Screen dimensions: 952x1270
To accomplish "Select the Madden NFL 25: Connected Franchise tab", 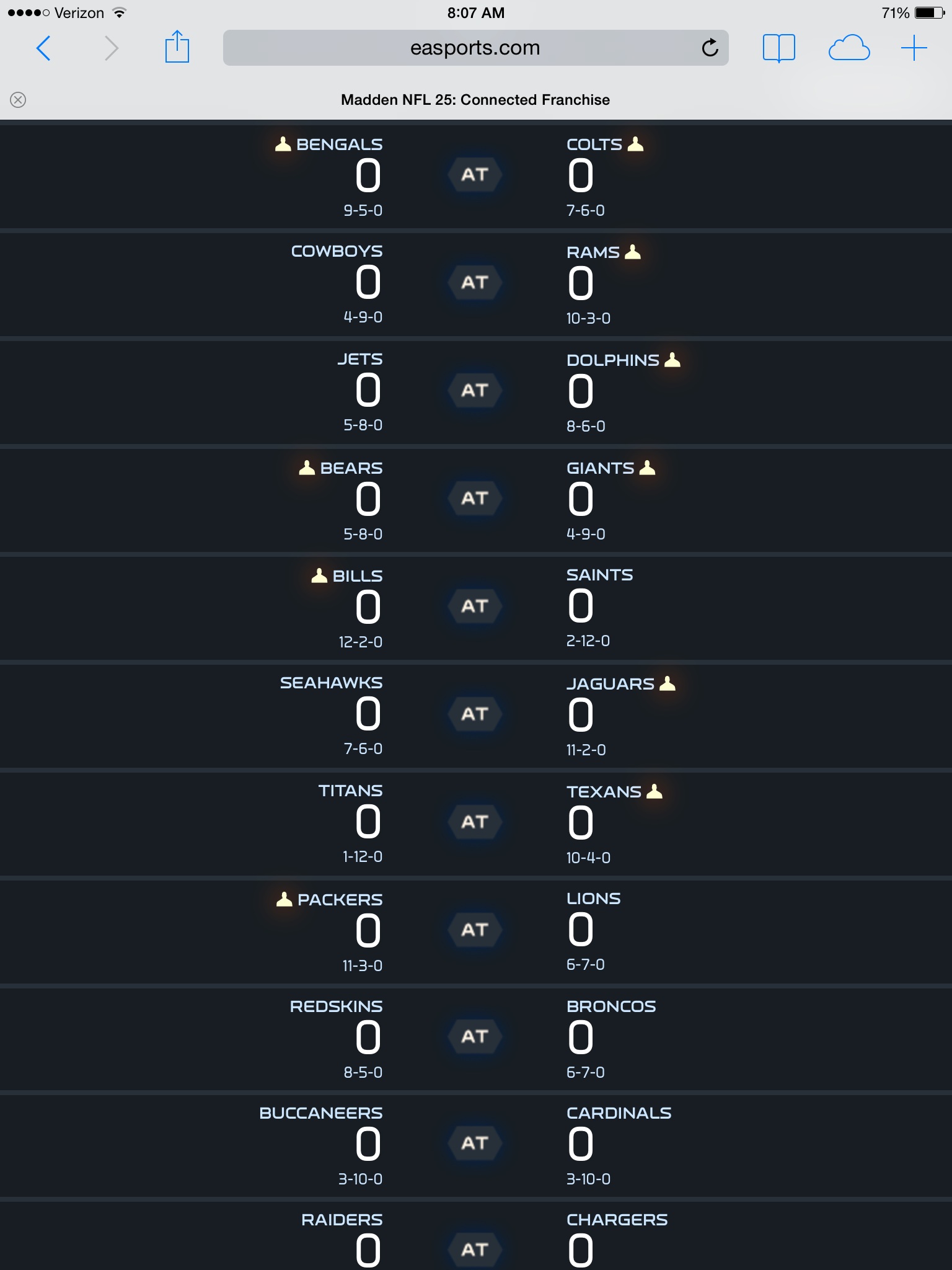I will (475, 100).
